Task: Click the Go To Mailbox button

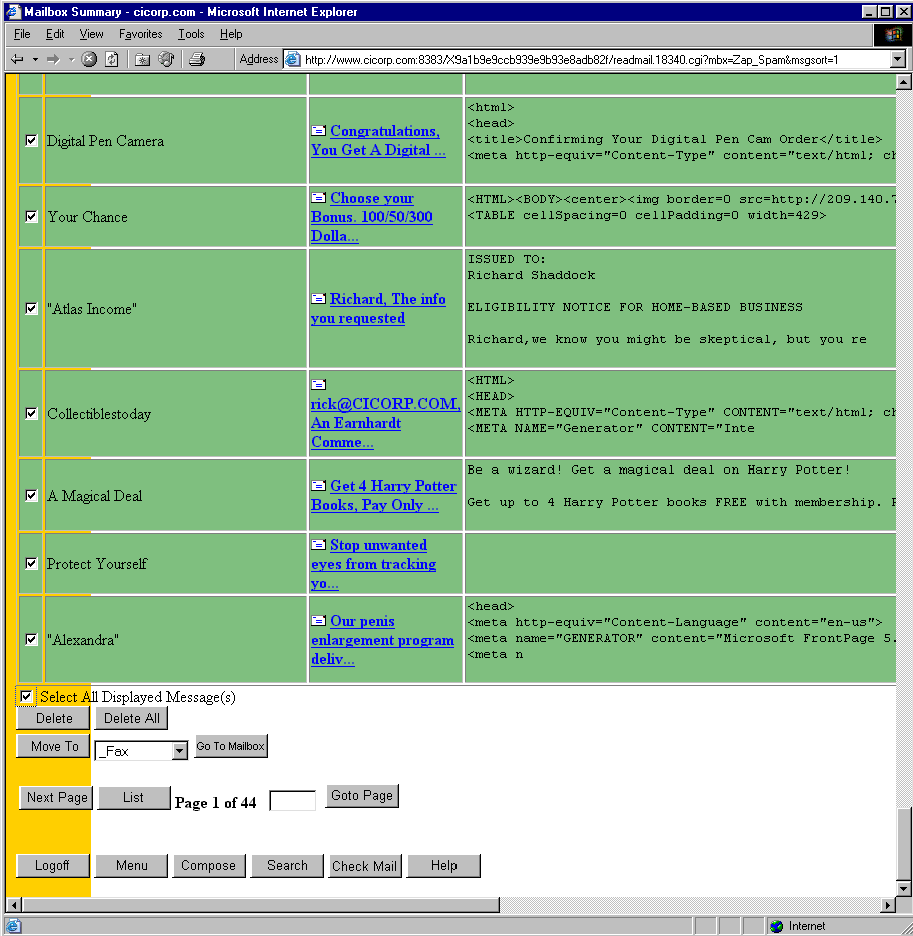Action: pos(231,746)
